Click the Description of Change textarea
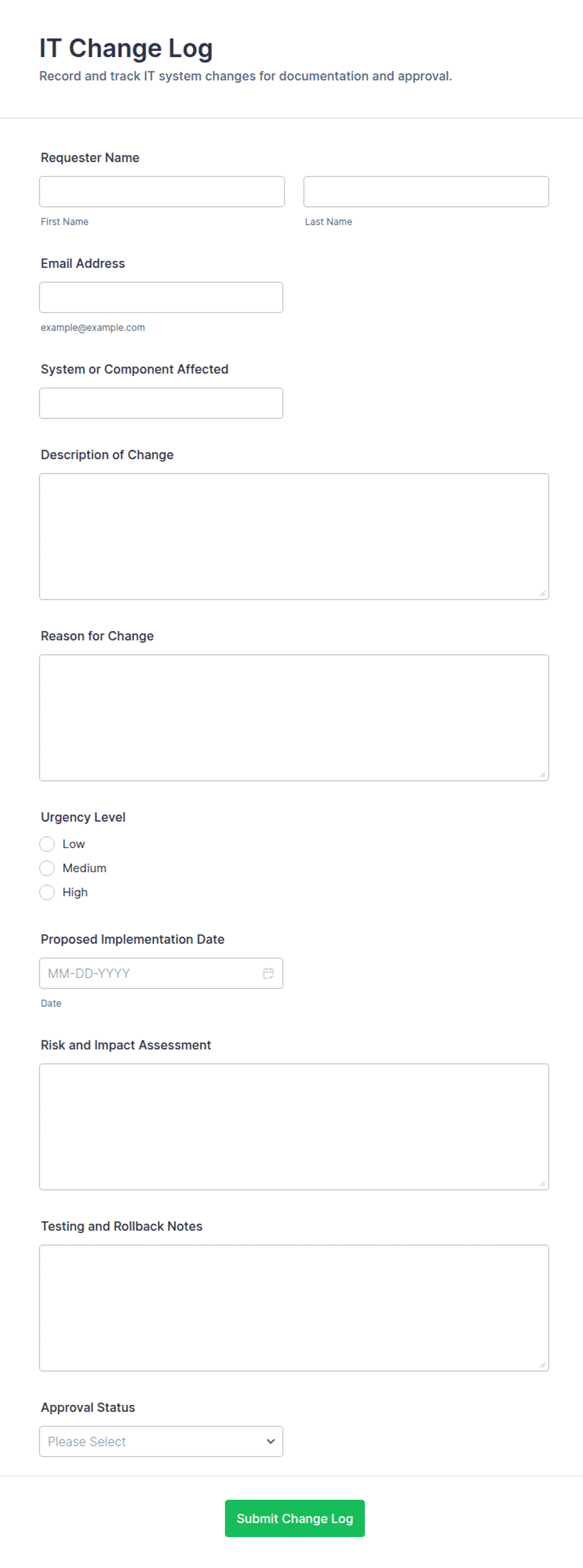This screenshot has height=1568, width=583. click(294, 536)
